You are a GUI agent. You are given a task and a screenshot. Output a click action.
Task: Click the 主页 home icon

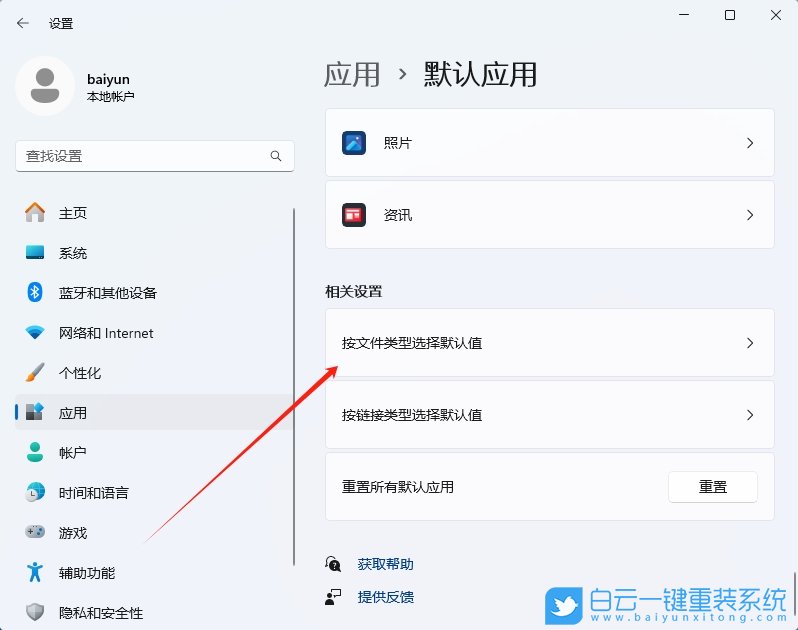point(35,212)
